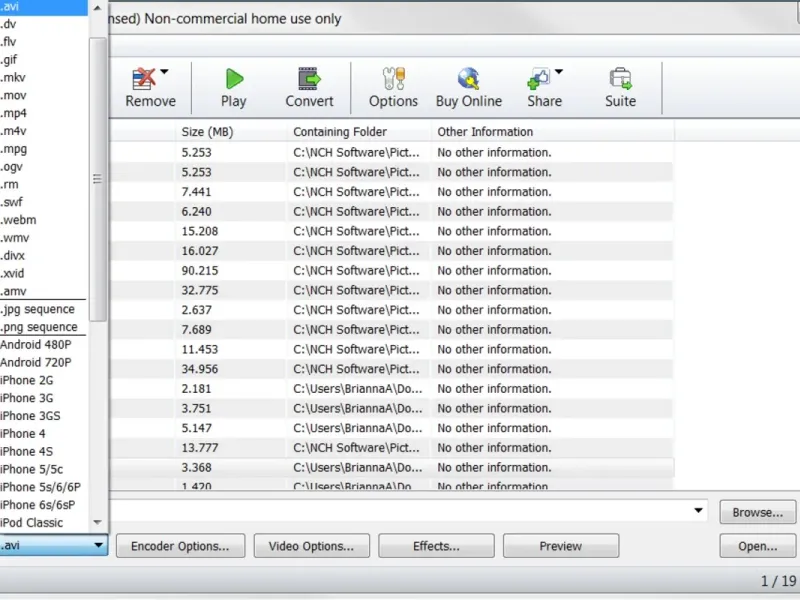This screenshot has height=600, width=800.
Task: Choose .wmv in the format list
Action: tap(44, 238)
